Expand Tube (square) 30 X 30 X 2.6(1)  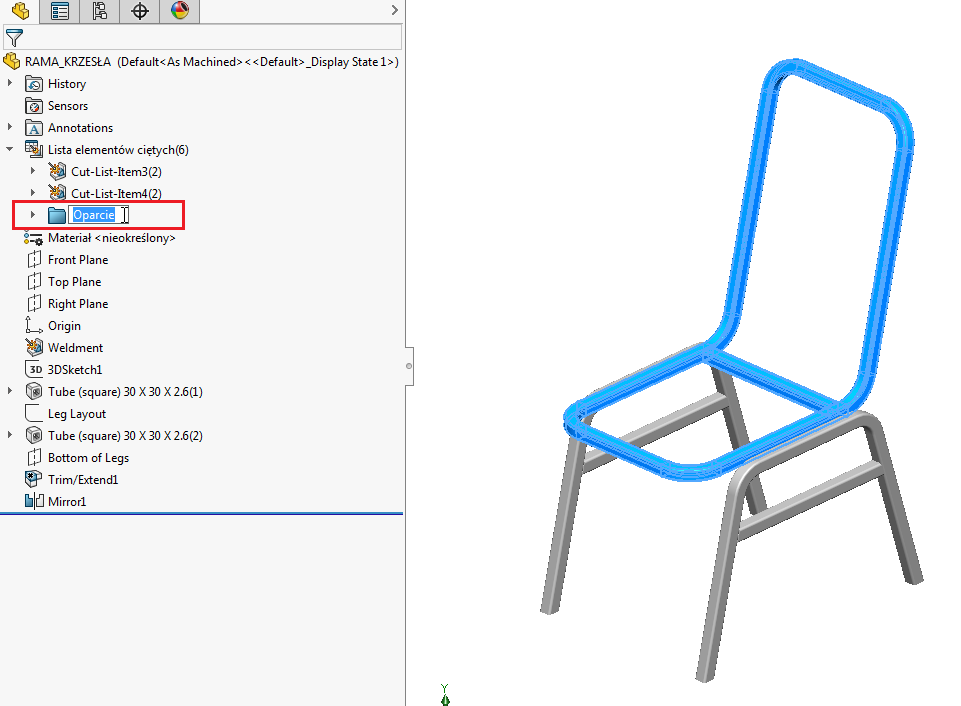point(10,390)
